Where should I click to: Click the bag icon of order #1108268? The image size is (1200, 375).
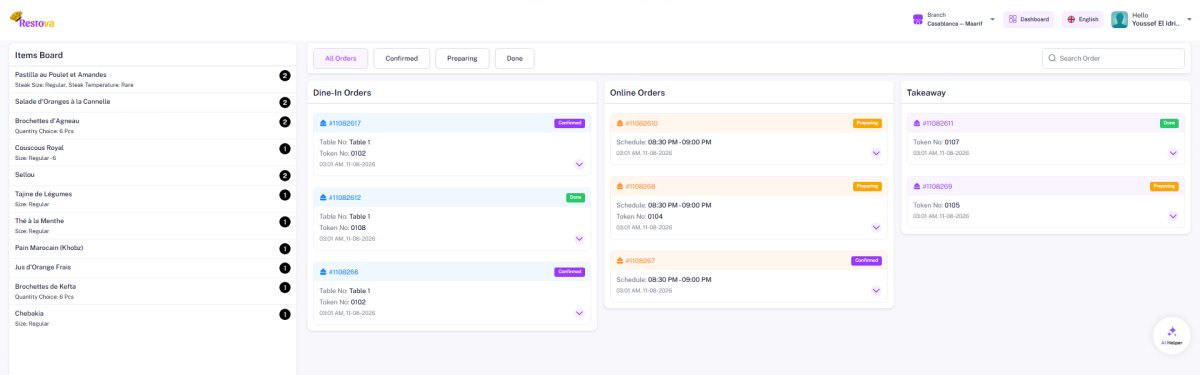[x=620, y=186]
